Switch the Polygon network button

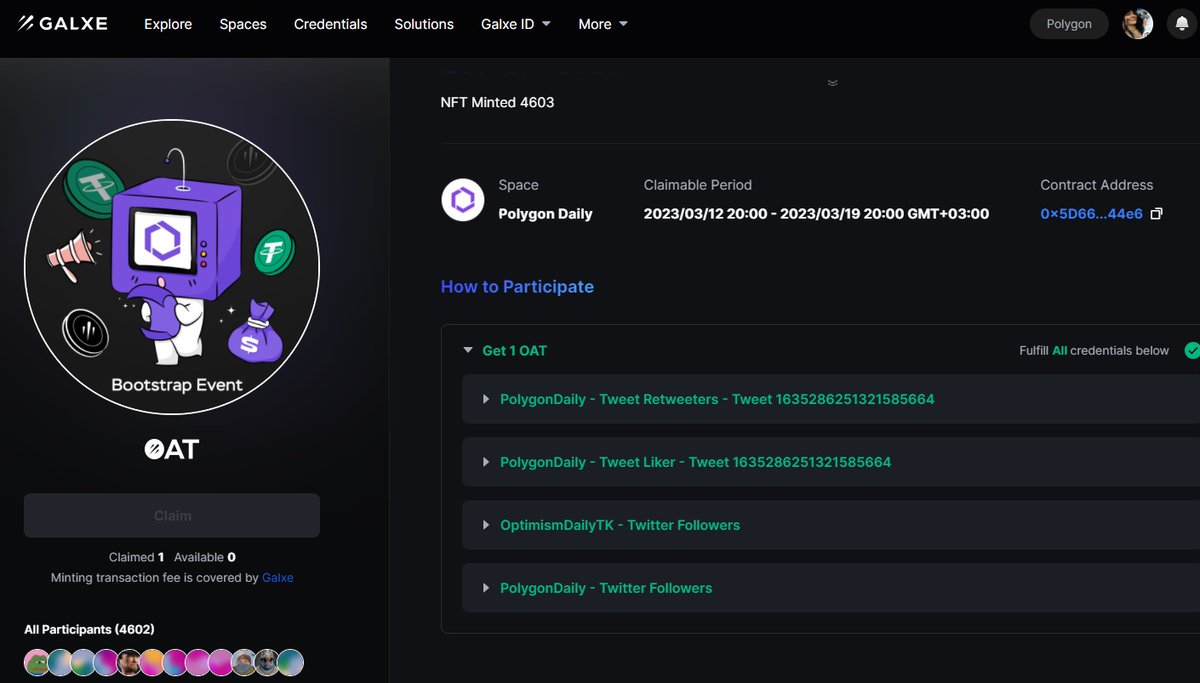click(1069, 24)
